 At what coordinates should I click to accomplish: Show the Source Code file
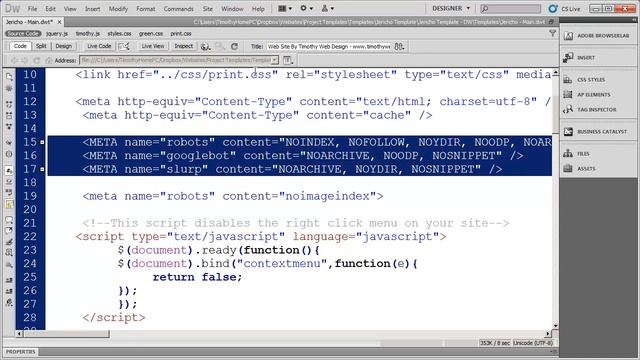tap(23, 33)
